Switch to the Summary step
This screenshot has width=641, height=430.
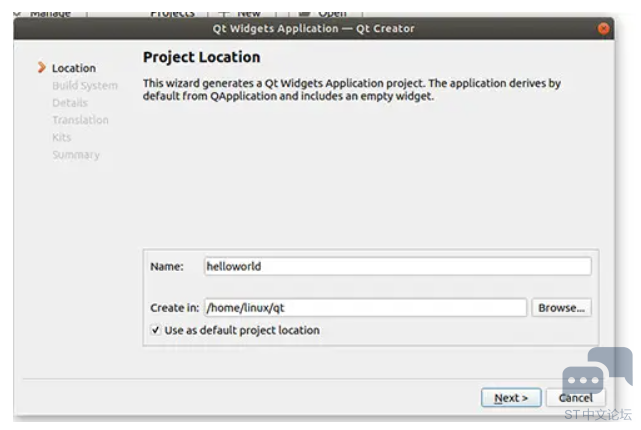pos(76,155)
